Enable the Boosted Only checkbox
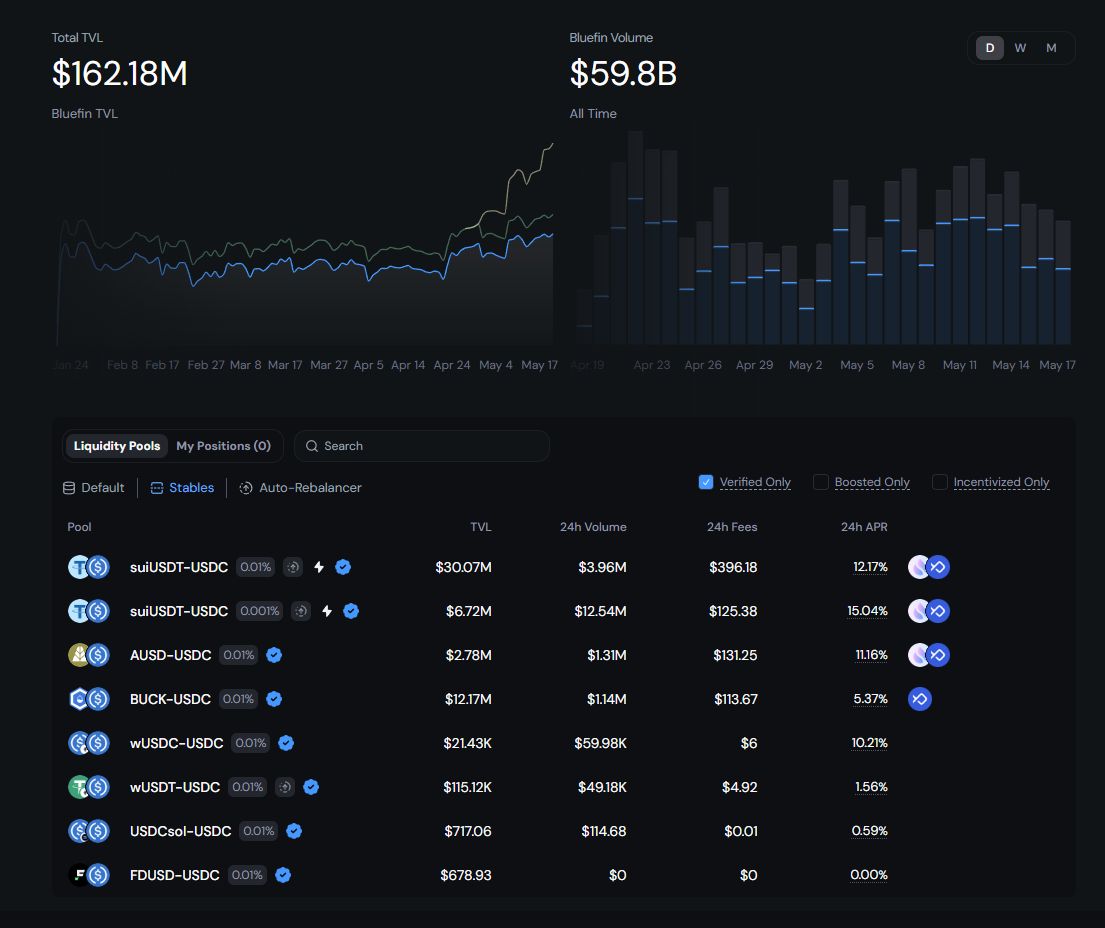This screenshot has height=928, width=1105. click(821, 482)
